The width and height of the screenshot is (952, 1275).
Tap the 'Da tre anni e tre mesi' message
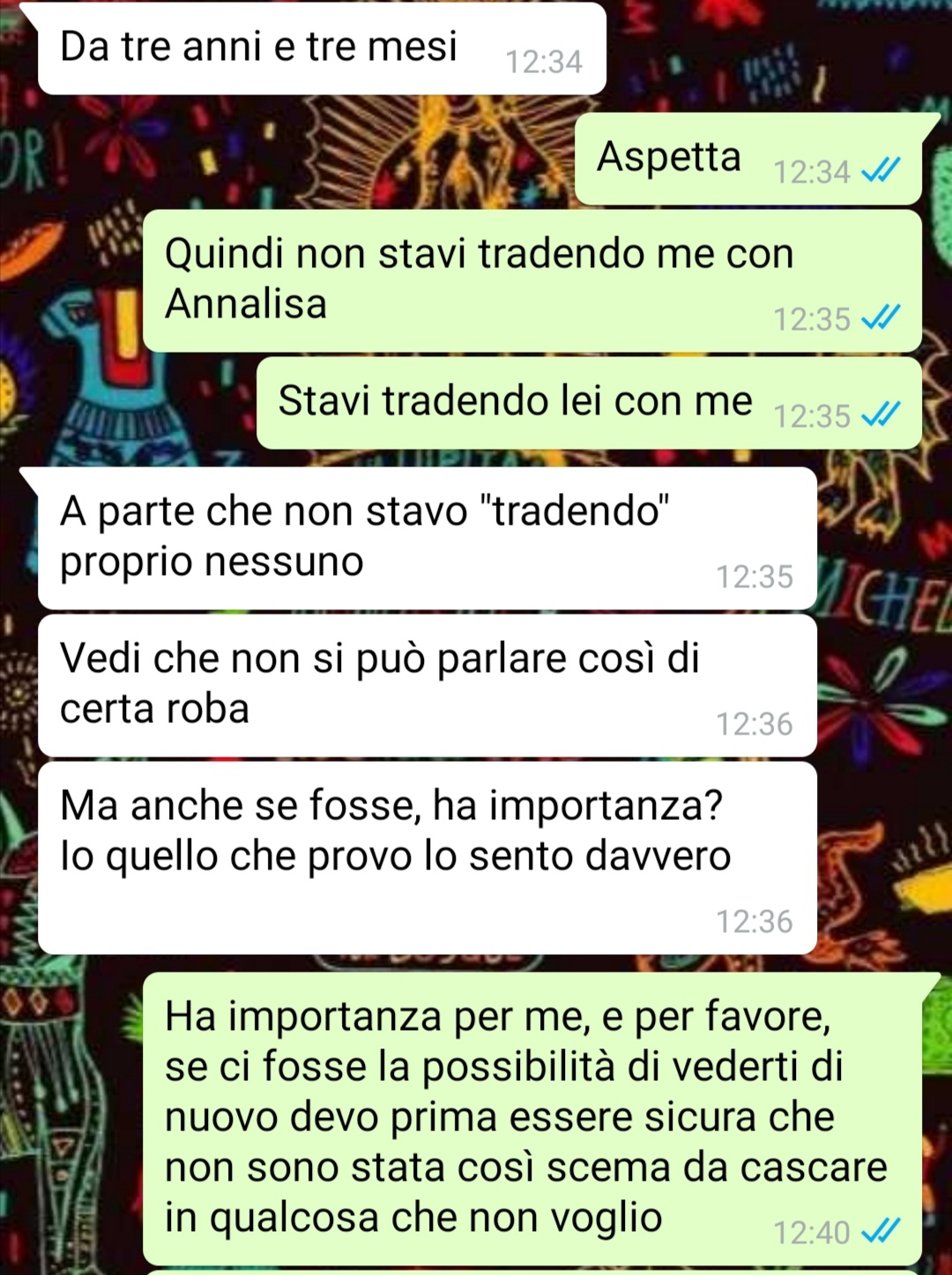(322, 48)
